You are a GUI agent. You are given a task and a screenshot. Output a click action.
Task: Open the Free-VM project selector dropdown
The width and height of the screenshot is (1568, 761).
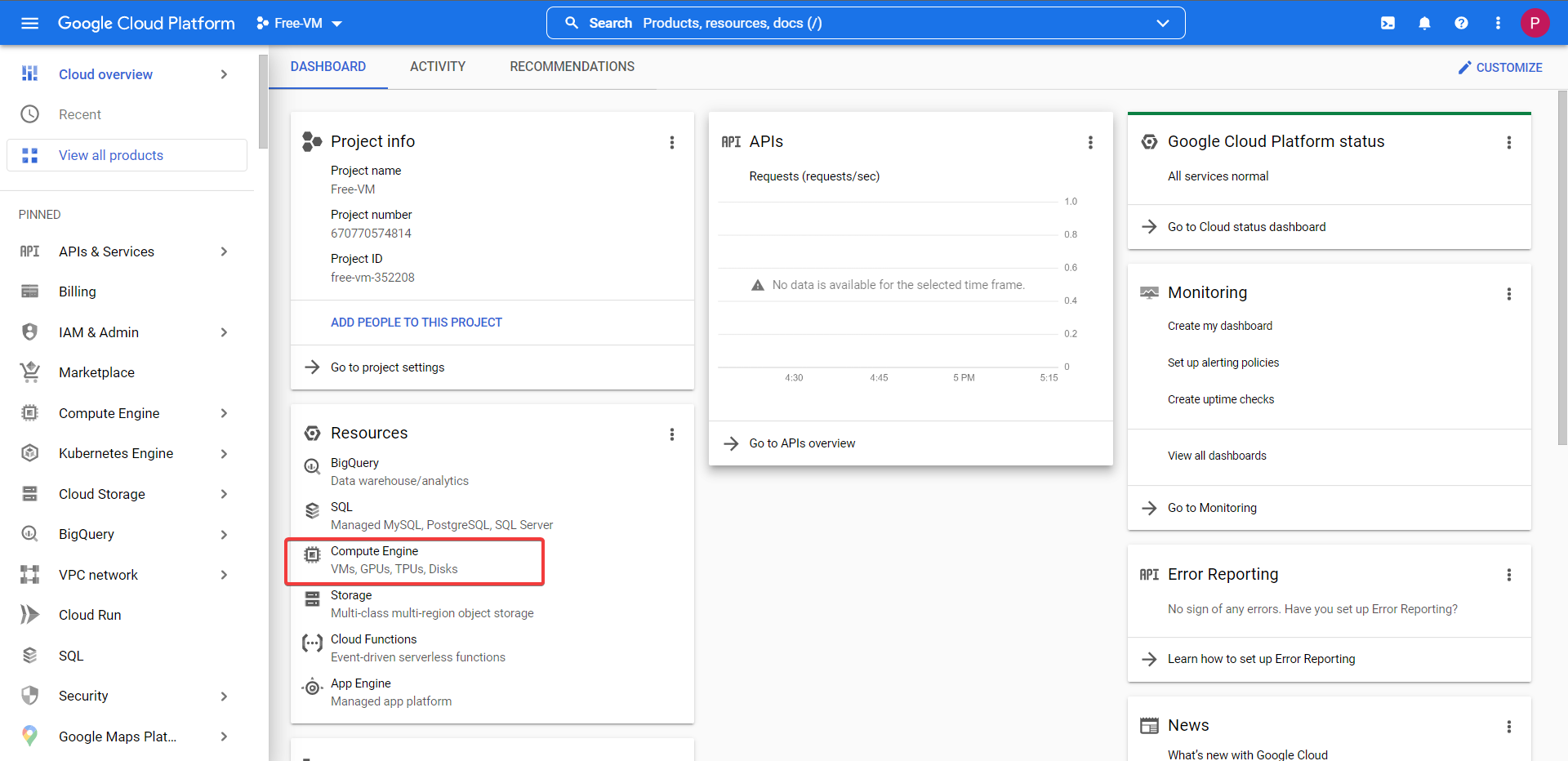click(x=300, y=23)
